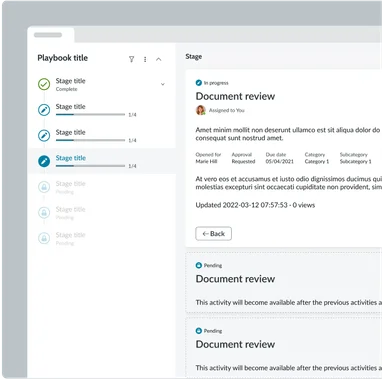Click the In progress status label
The width and height of the screenshot is (382, 379).
(216, 83)
